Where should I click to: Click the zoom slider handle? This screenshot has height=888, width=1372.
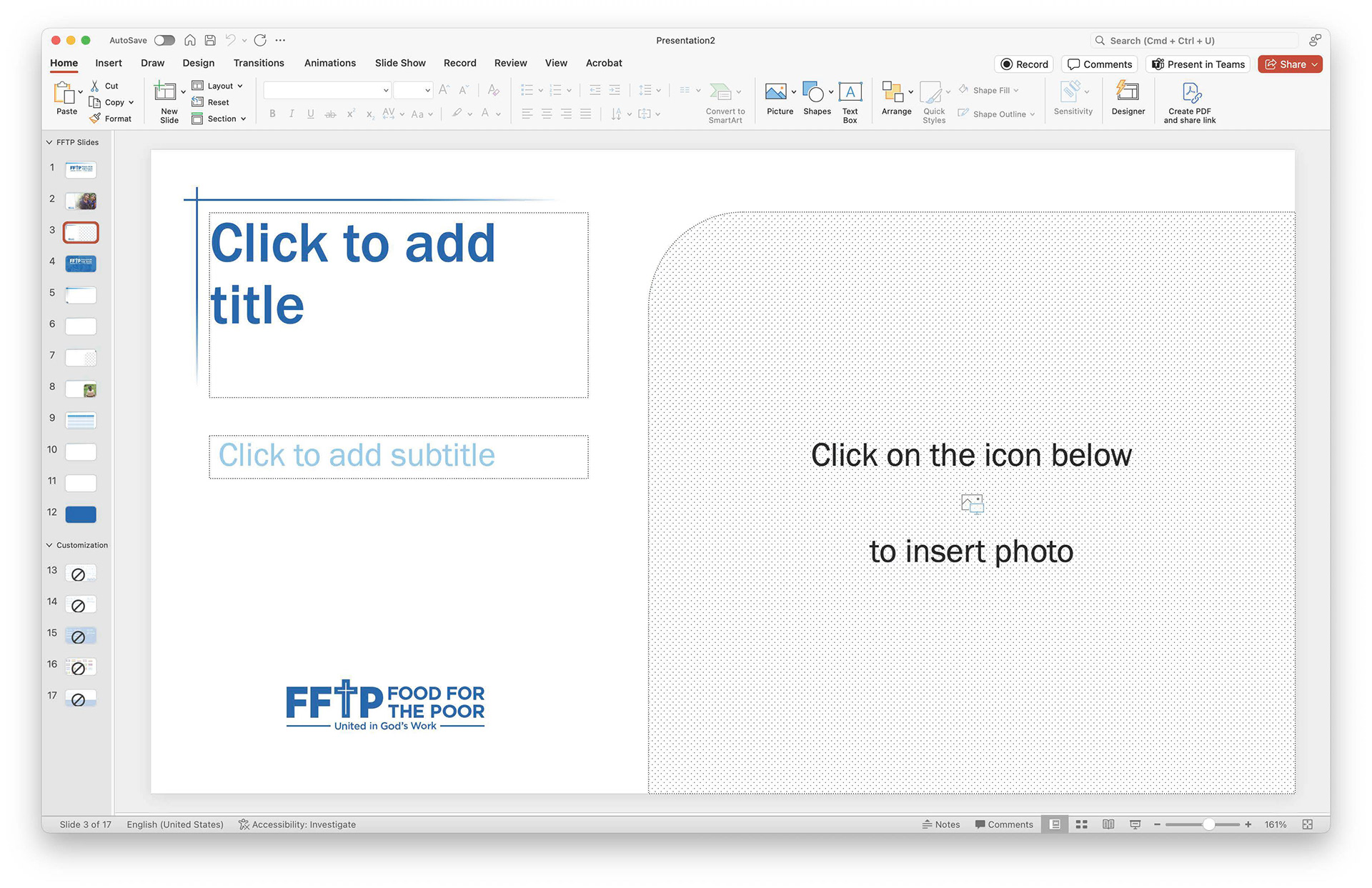pos(1209,824)
